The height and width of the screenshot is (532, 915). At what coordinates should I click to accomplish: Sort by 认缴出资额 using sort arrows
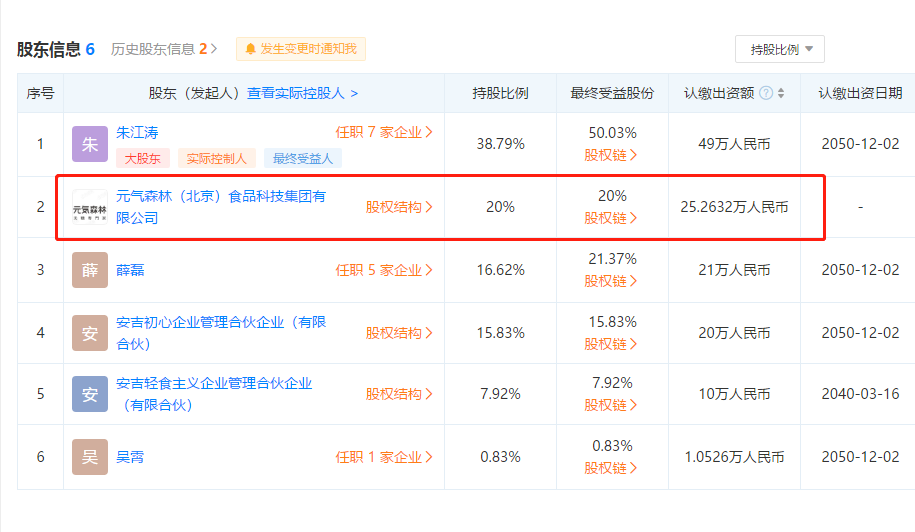click(781, 93)
